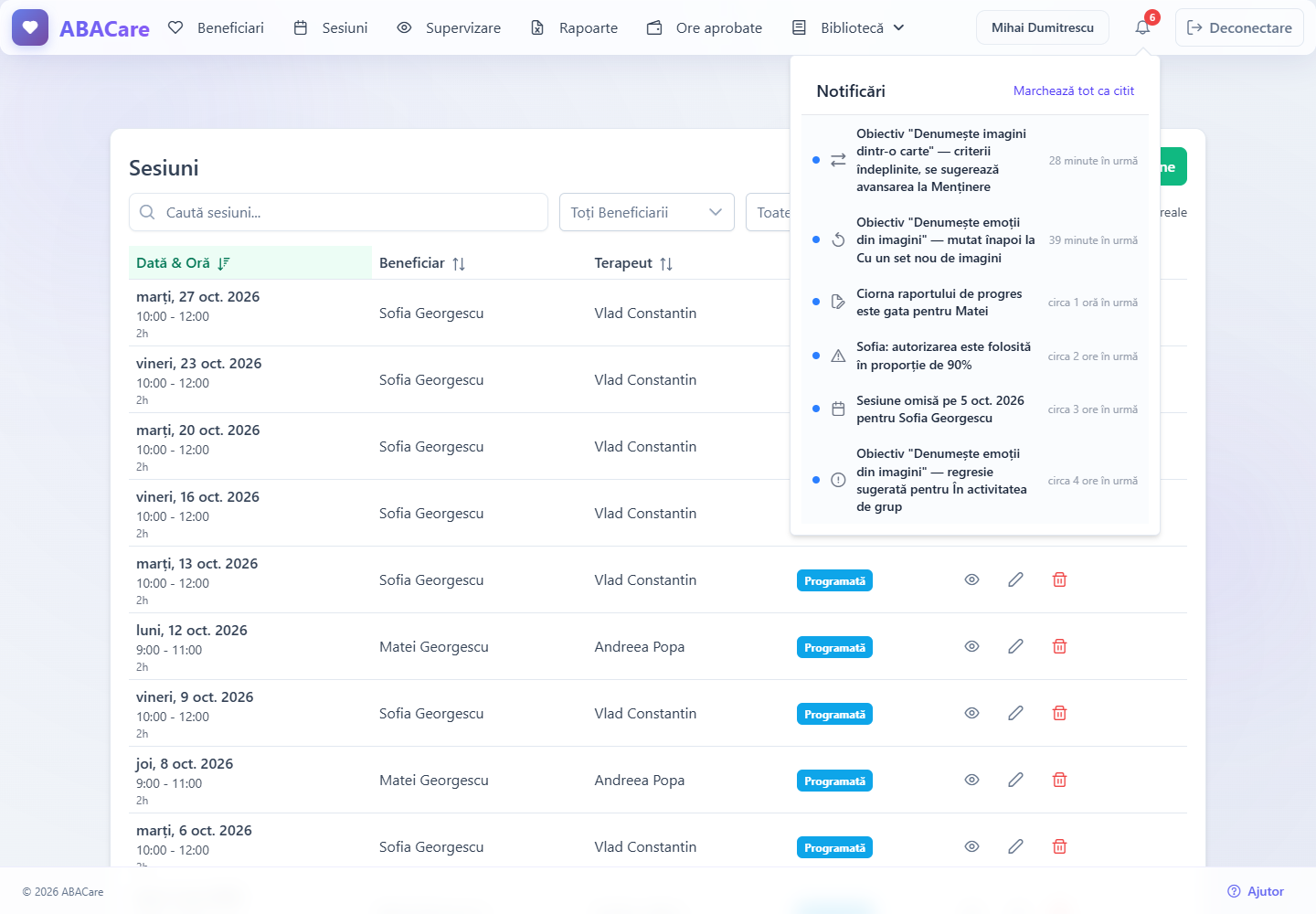Click Marchează tot ca citit link
Screen dimensions: 1316x914
(x=1074, y=90)
